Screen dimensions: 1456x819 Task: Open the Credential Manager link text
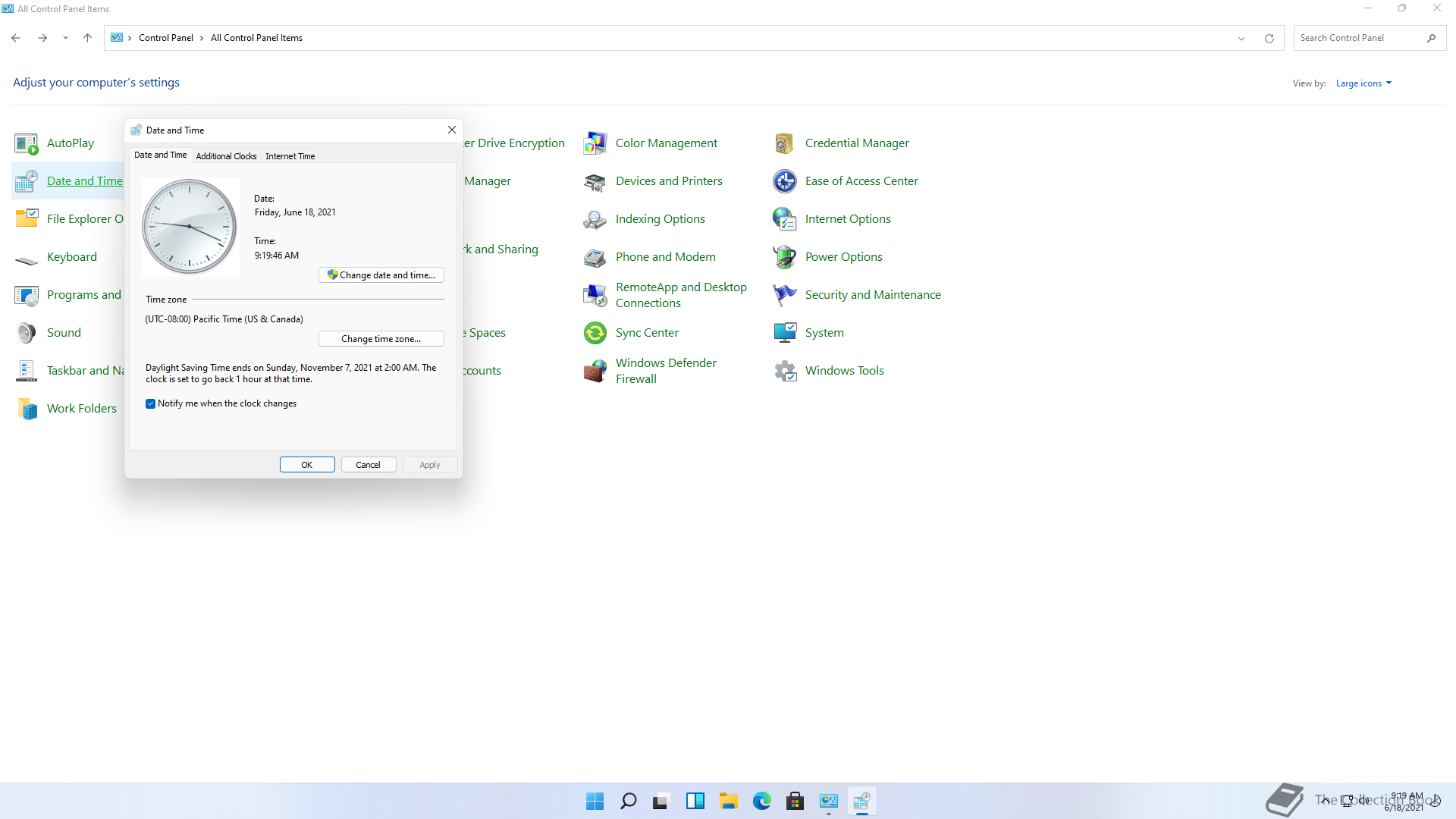857,143
